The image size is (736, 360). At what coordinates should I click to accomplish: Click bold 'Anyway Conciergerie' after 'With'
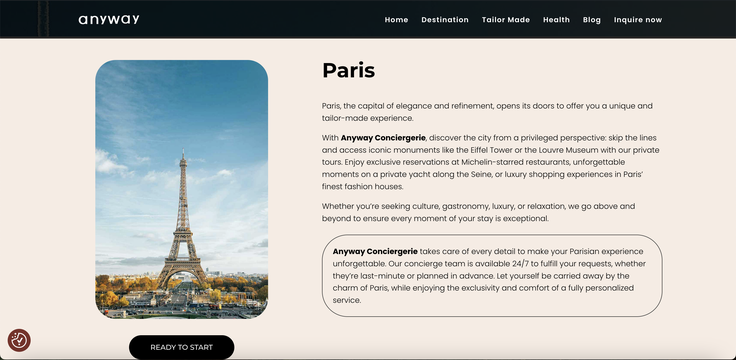coord(383,138)
